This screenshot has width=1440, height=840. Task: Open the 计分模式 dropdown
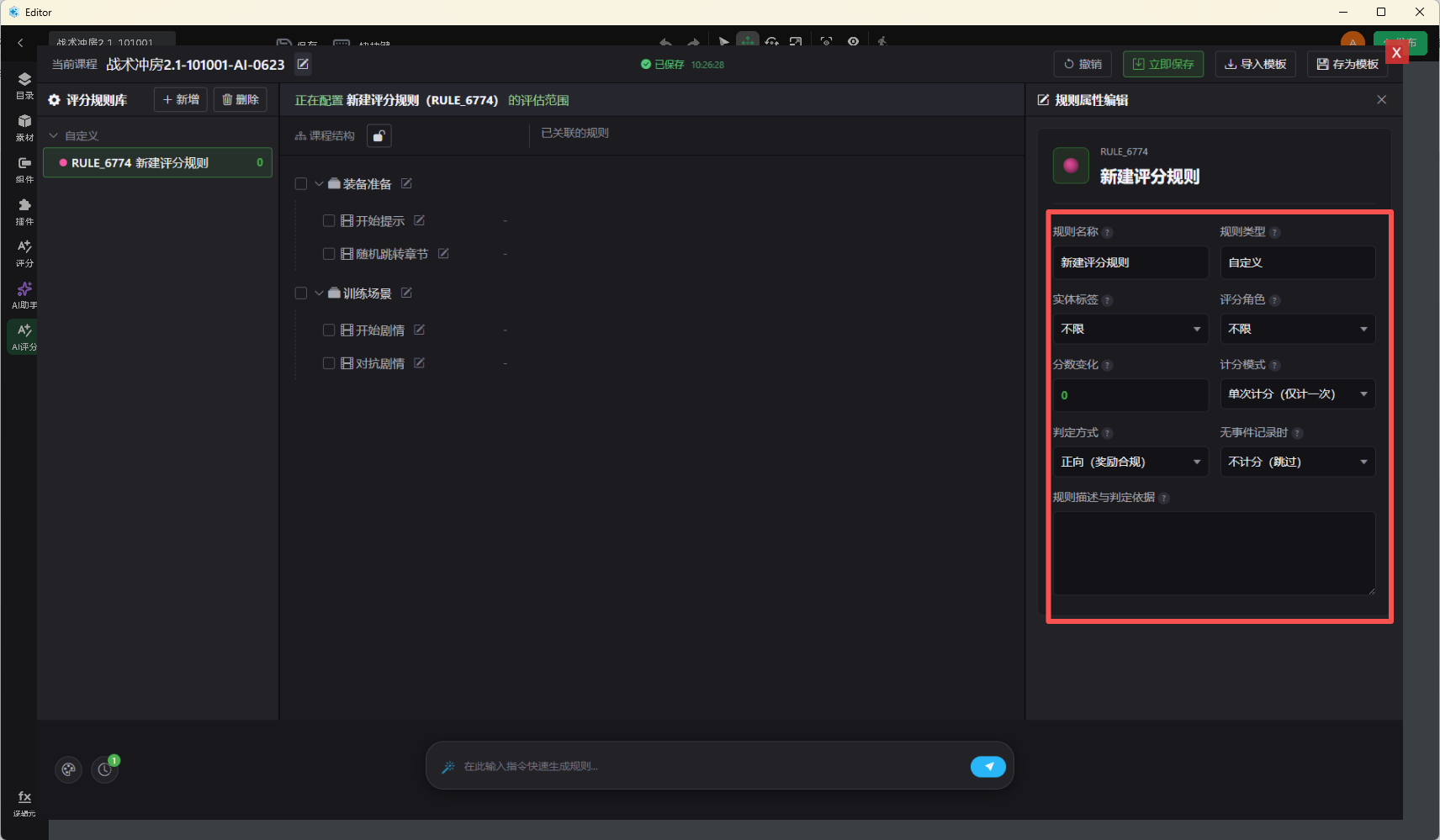(1298, 394)
